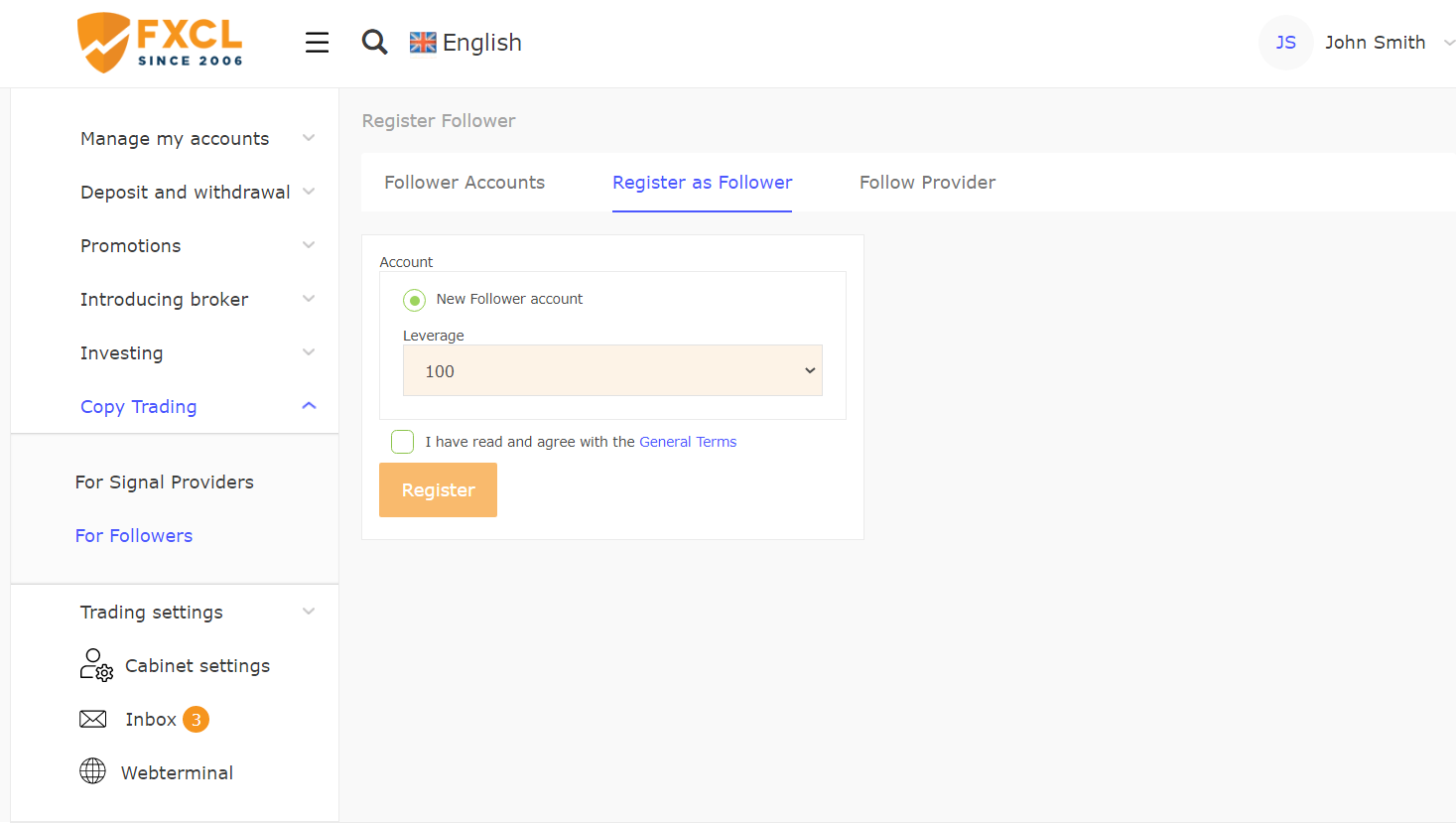This screenshot has height=825, width=1456.
Task: Expand Deposit and withdrawal chevron
Action: click(309, 192)
